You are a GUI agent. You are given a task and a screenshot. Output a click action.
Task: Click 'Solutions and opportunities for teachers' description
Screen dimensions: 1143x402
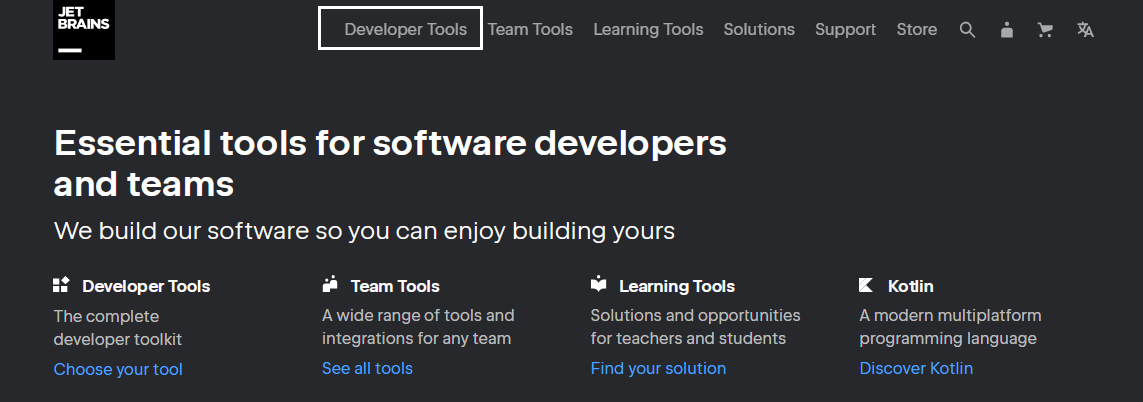coord(695,327)
